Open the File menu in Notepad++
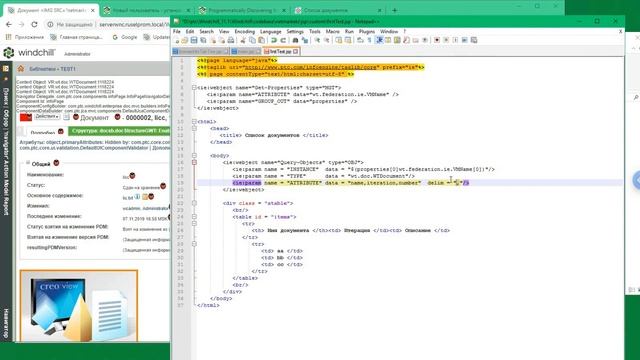The width and height of the screenshot is (640, 360). 177,31
